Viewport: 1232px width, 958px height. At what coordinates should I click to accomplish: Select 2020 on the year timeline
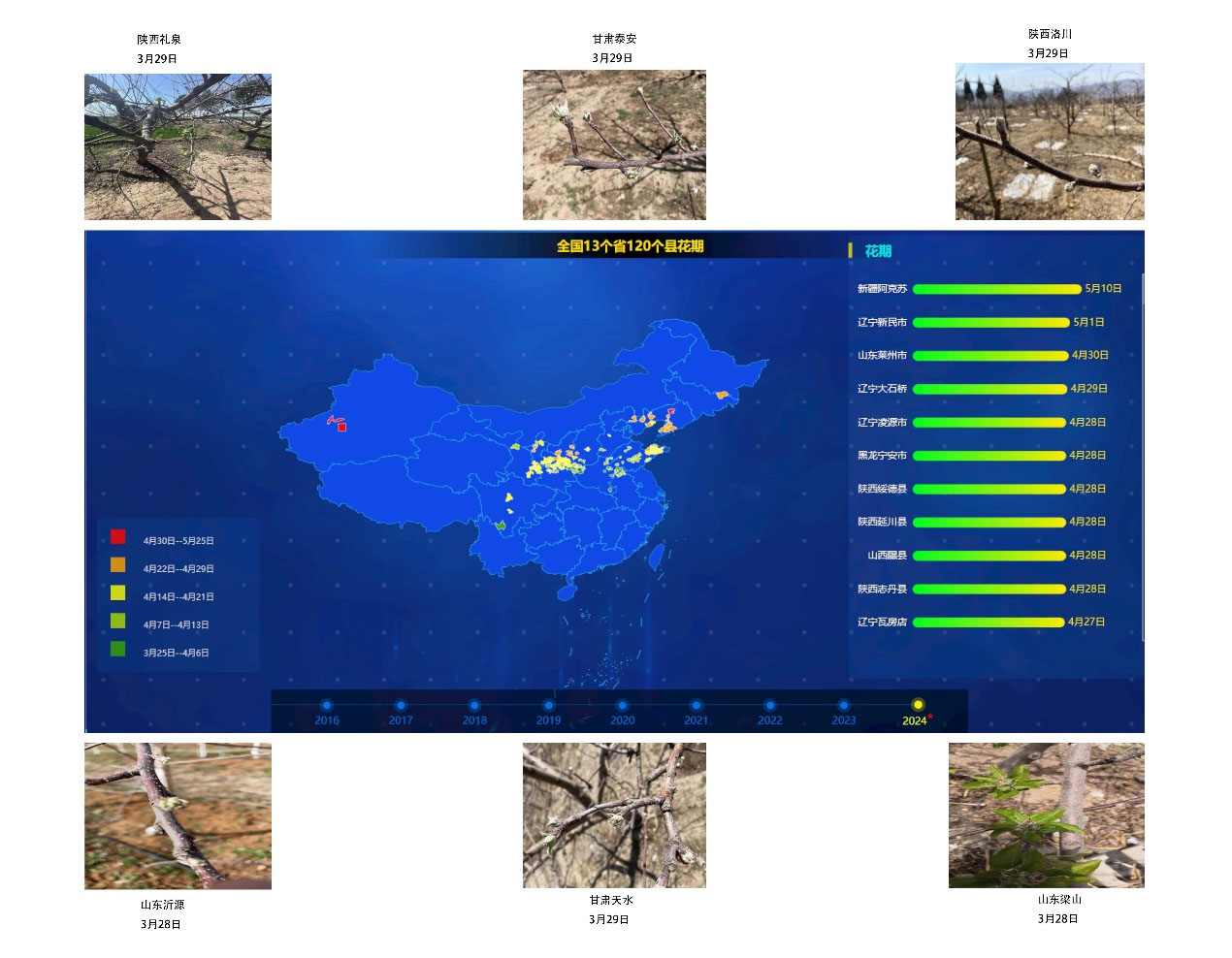(622, 705)
